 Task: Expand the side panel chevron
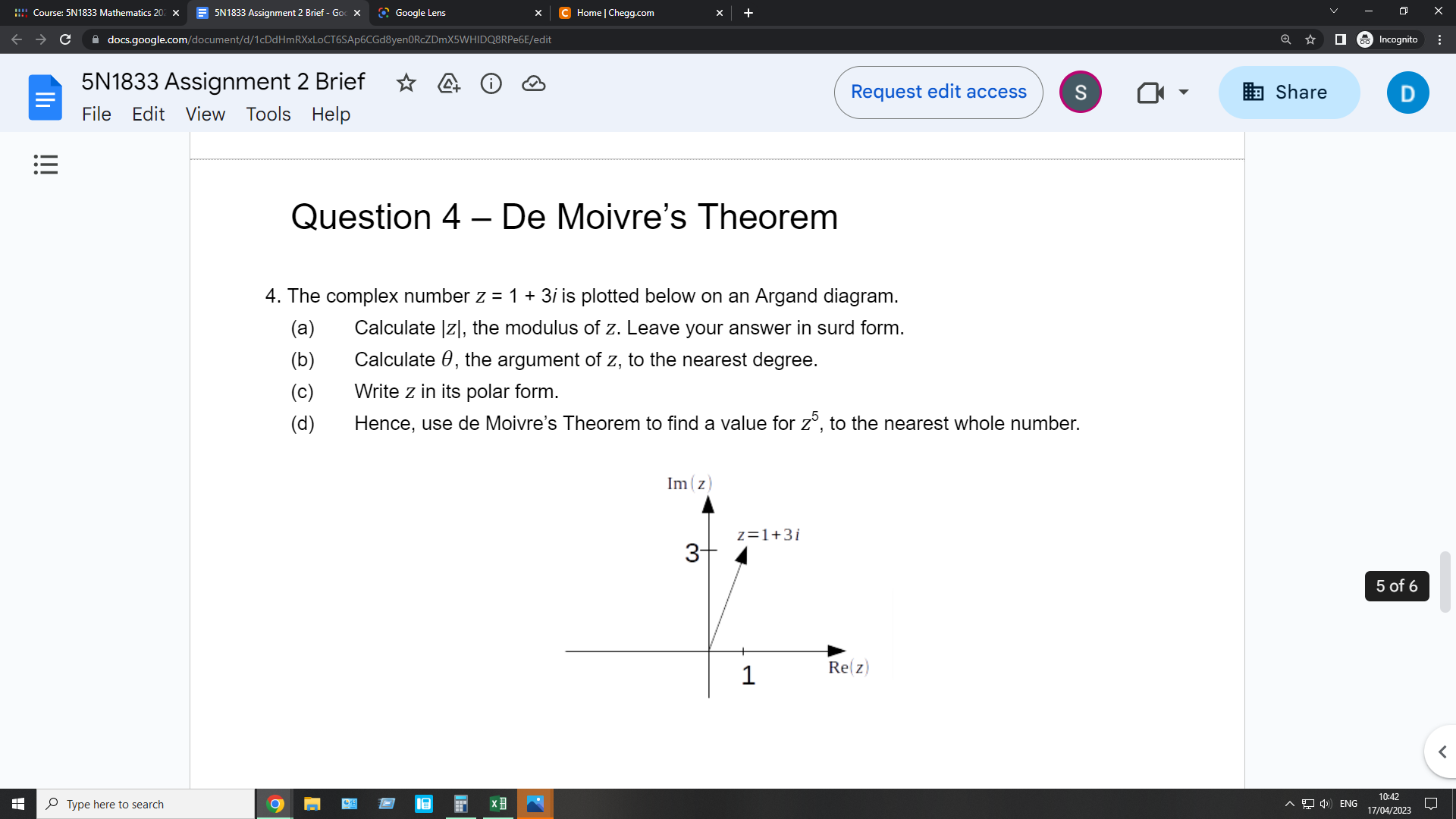pos(1442,752)
